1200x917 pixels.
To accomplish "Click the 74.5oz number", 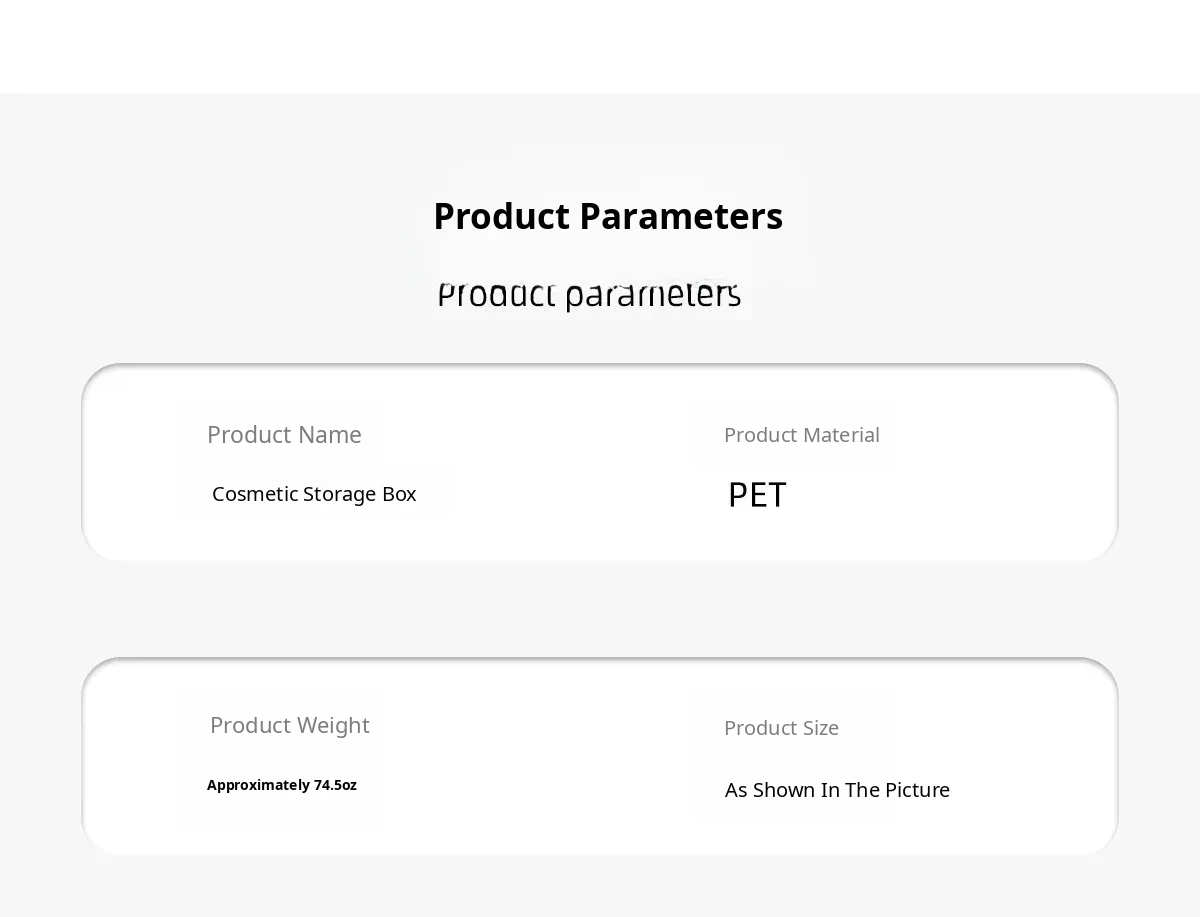I will tap(335, 785).
